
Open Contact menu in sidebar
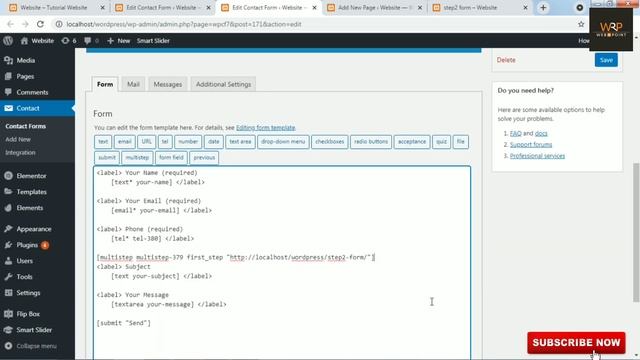[37, 108]
